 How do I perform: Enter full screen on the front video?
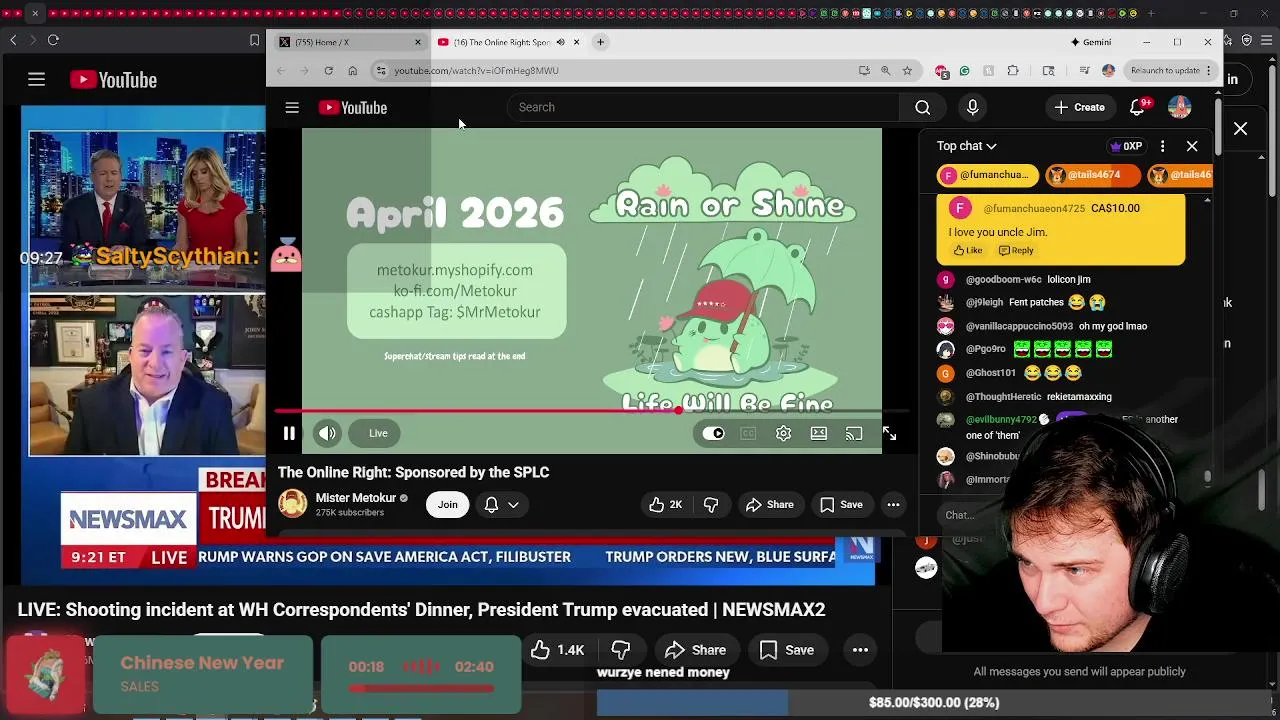[889, 433]
